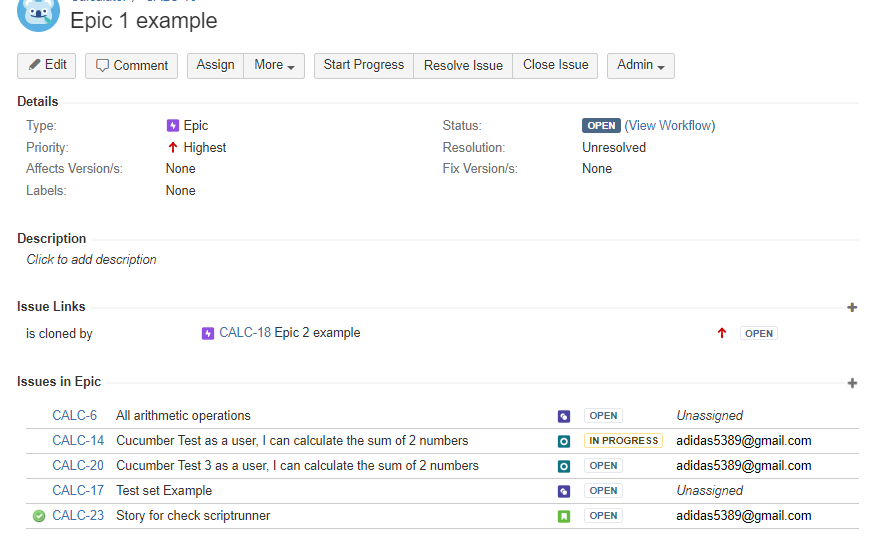Click the Epic issue type icon
The image size is (880, 559).
coord(173,126)
